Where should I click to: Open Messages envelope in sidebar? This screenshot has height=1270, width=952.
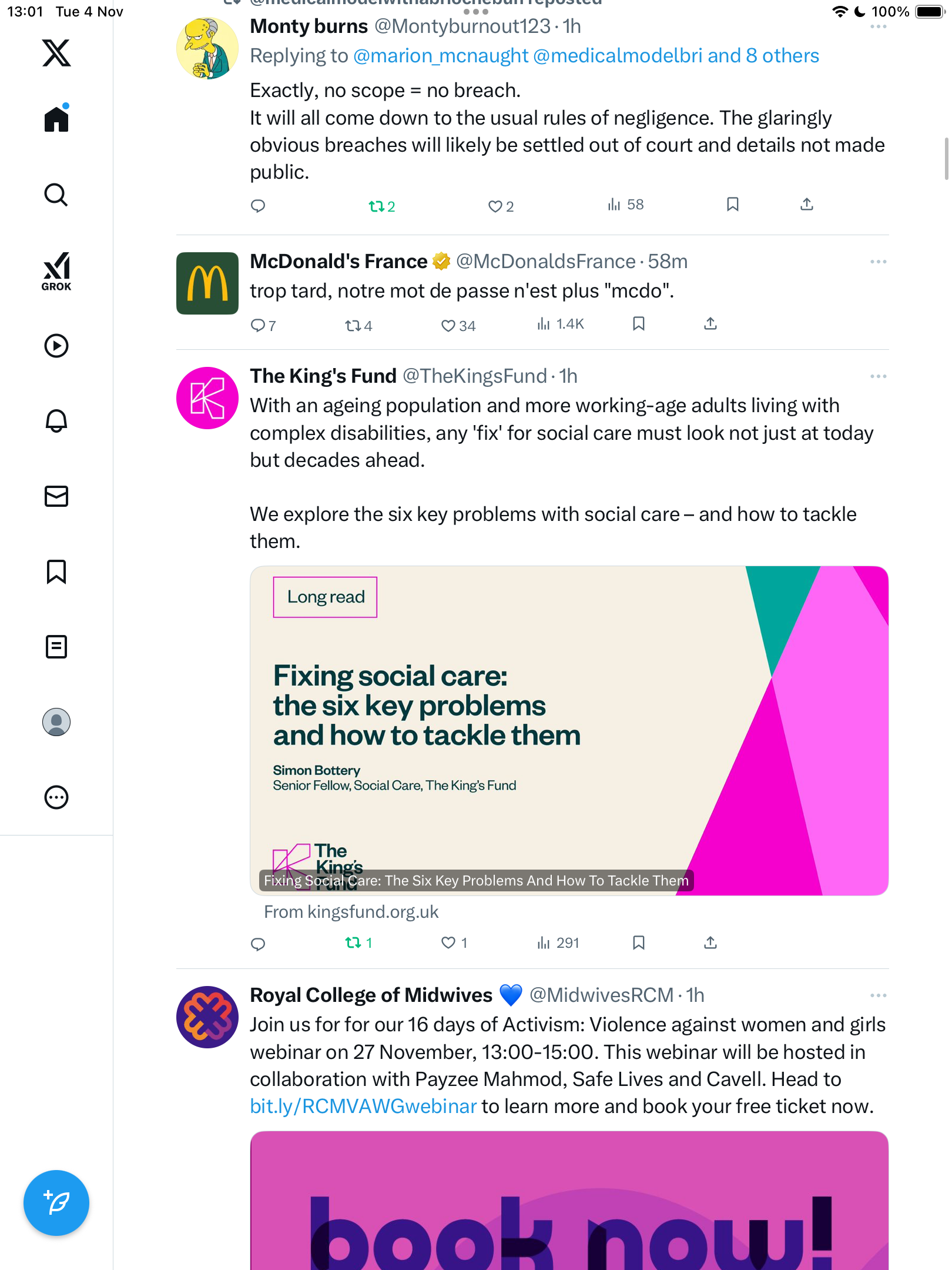[x=56, y=496]
